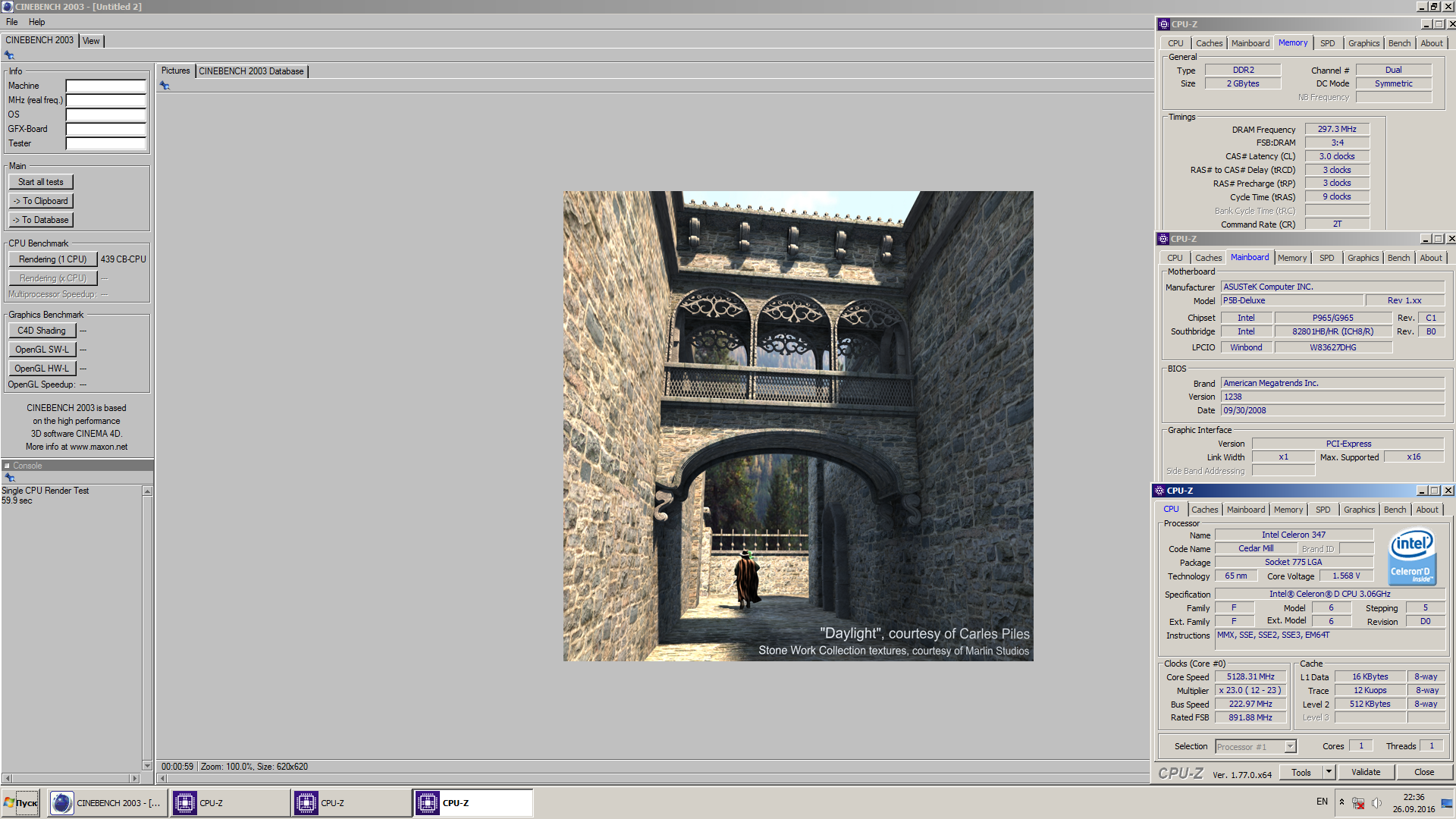Screen dimensions: 1456x819
Task: Click the 439 CB-CPU score
Action: [x=124, y=259]
